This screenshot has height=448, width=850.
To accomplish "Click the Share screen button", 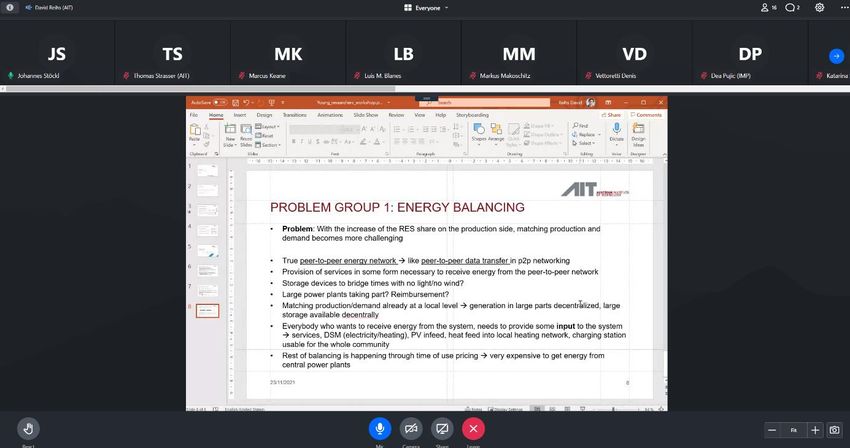I will (x=442, y=429).
